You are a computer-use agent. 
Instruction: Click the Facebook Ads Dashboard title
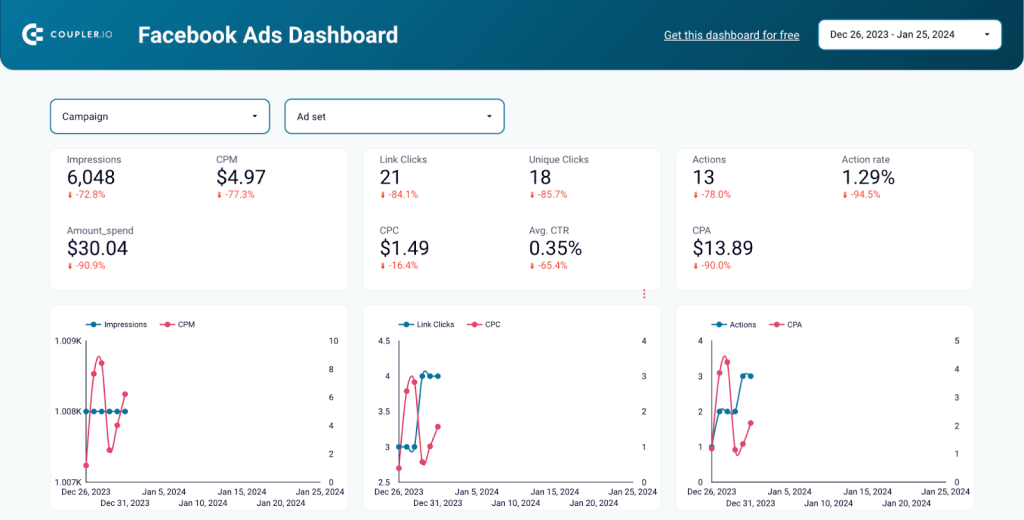[x=268, y=35]
